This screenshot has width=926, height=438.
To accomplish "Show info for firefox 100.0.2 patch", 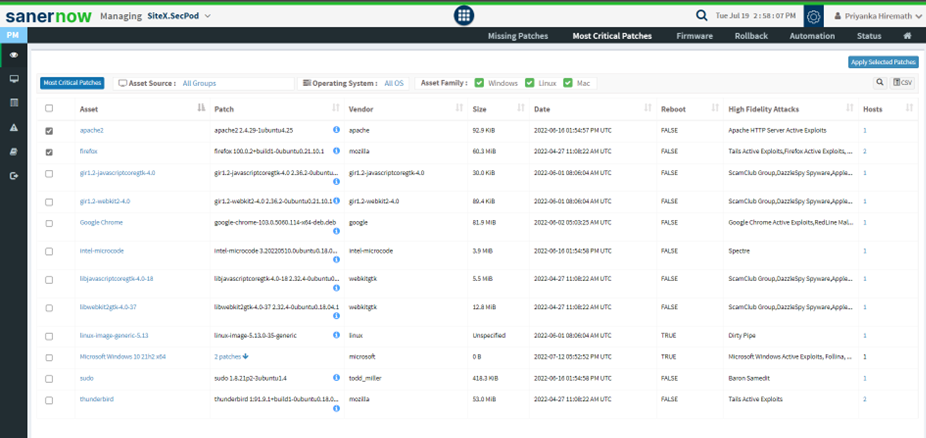I will pos(337,151).
